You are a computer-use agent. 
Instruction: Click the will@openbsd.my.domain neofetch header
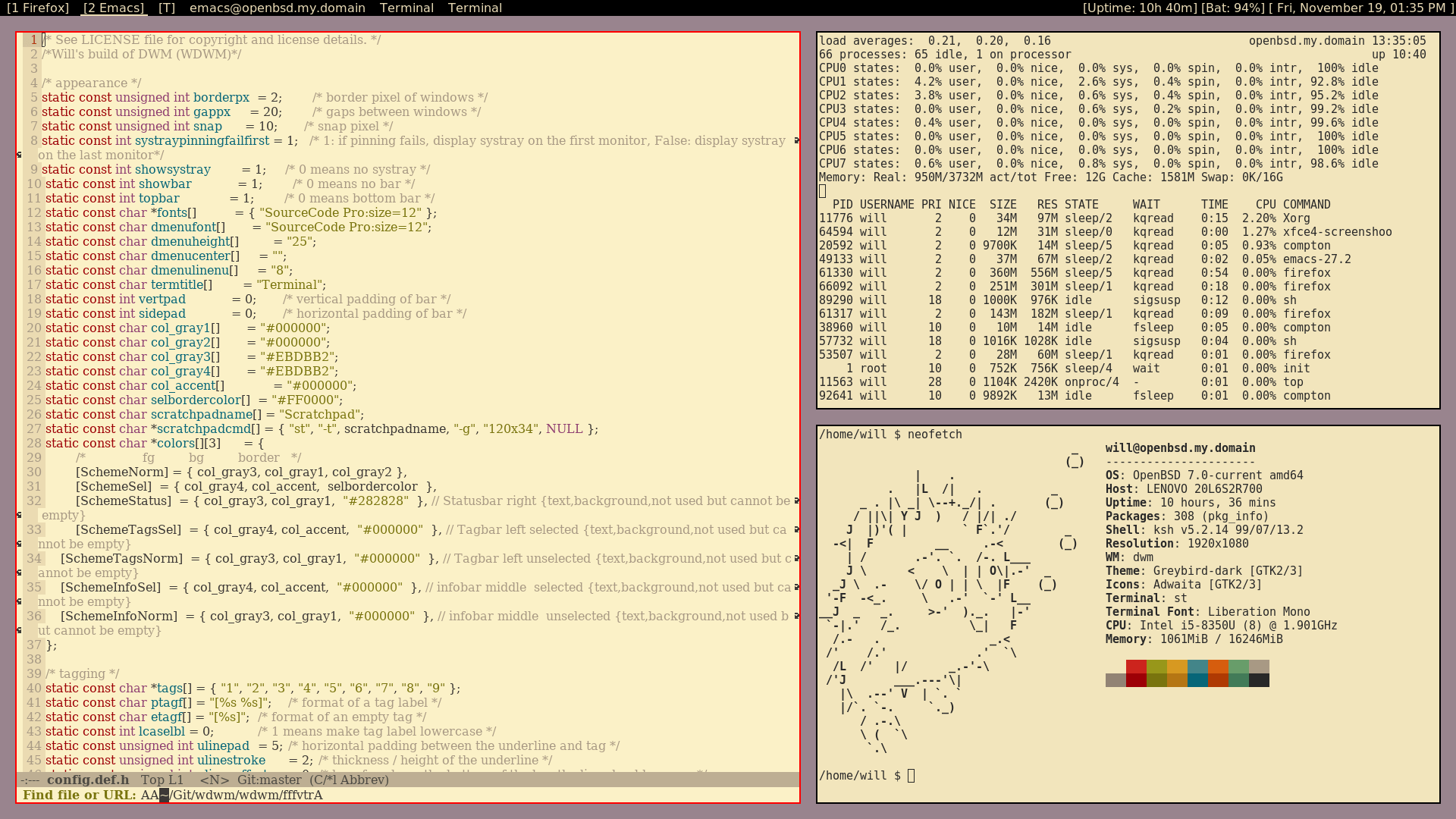pyautogui.click(x=1181, y=447)
